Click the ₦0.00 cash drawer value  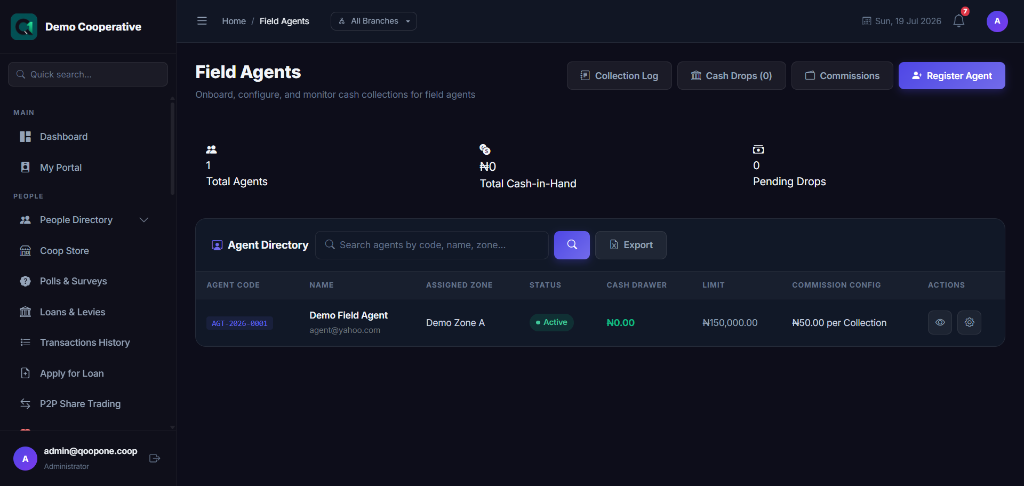(620, 323)
